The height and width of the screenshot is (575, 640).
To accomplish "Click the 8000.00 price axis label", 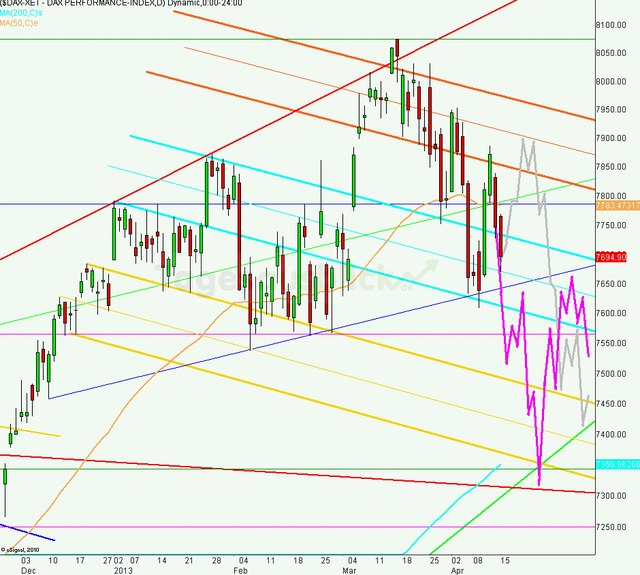I will [x=612, y=82].
